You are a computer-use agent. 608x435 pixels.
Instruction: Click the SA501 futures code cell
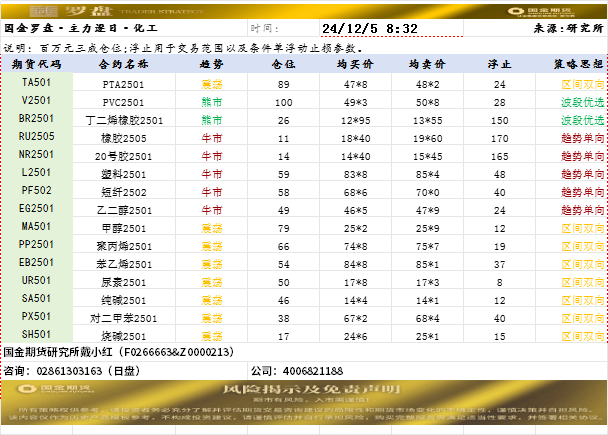click(x=36, y=299)
